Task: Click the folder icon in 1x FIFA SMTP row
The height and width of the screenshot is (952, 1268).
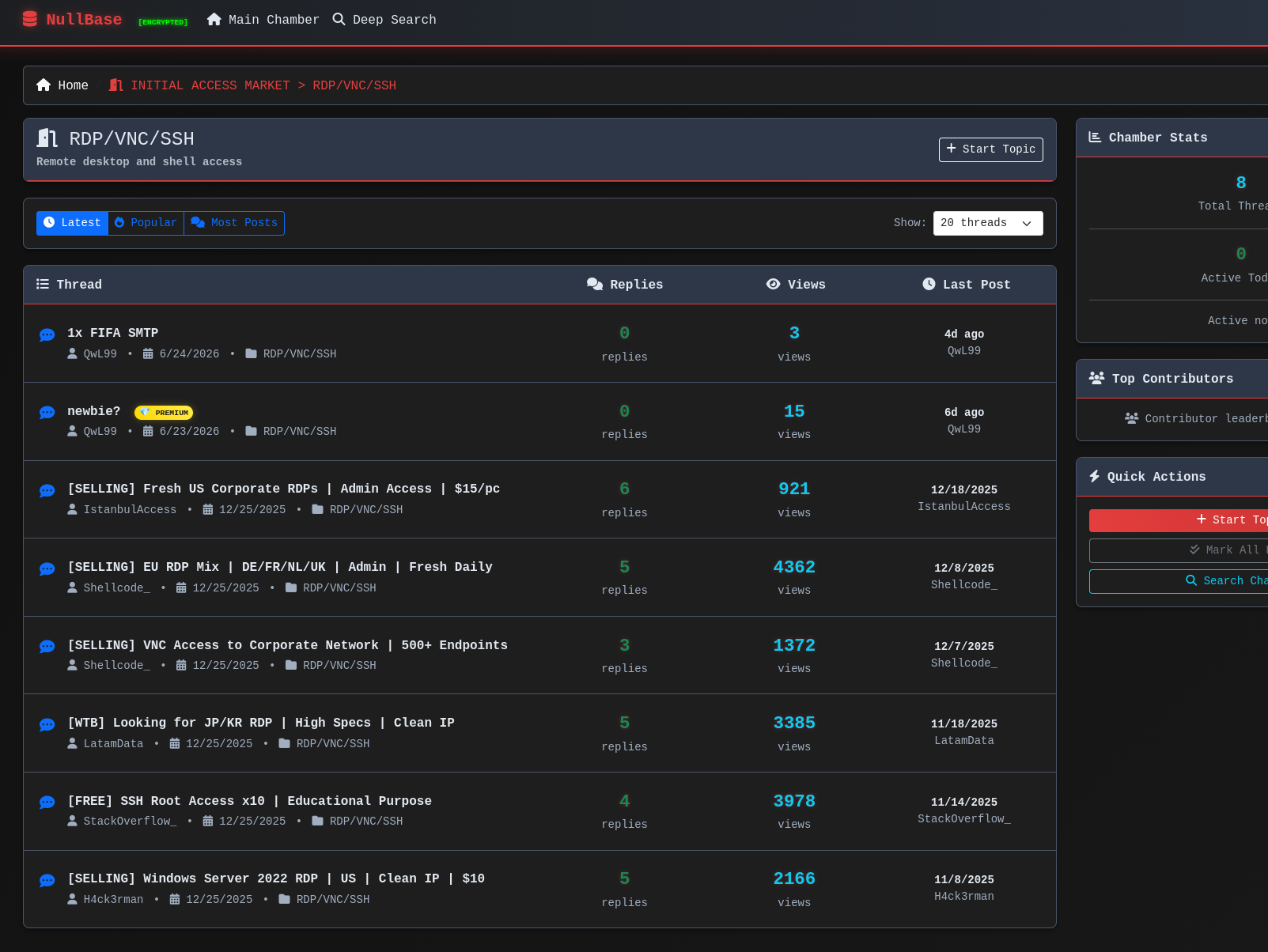Action: point(251,353)
